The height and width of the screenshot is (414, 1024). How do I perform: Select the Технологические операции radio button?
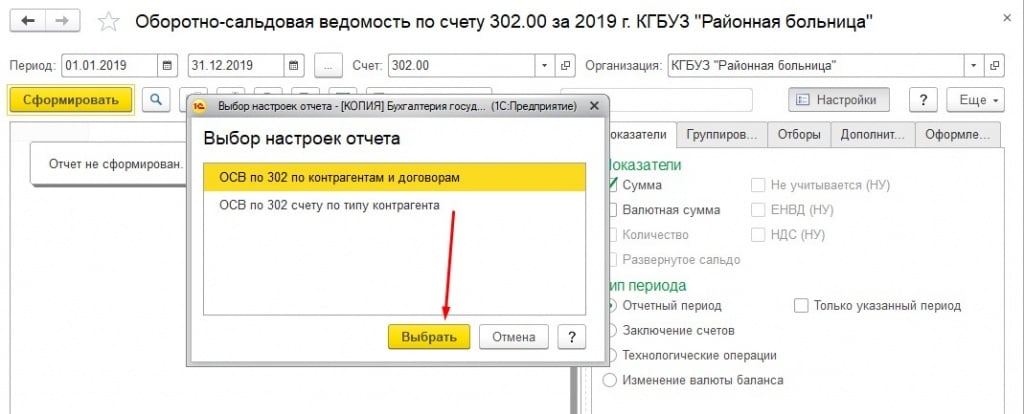(611, 355)
